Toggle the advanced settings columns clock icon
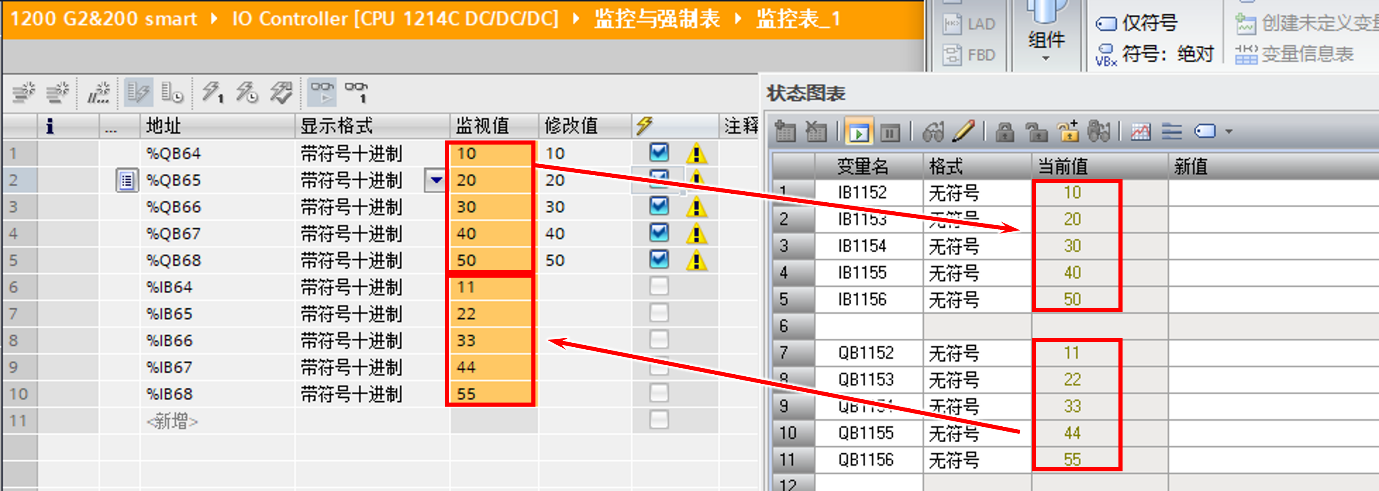The width and height of the screenshot is (1379, 491). click(172, 93)
